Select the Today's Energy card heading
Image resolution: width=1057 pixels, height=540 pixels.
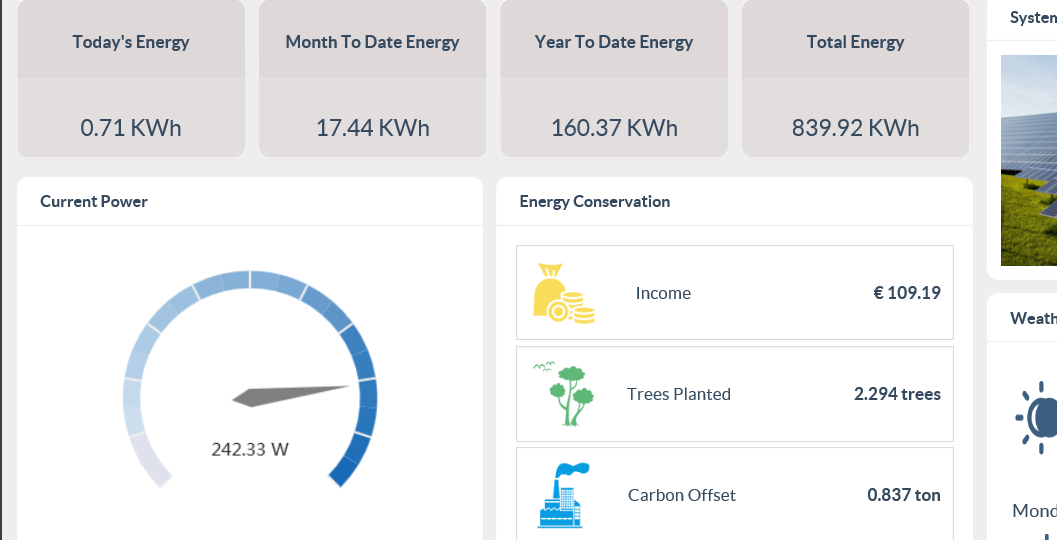click(x=131, y=42)
